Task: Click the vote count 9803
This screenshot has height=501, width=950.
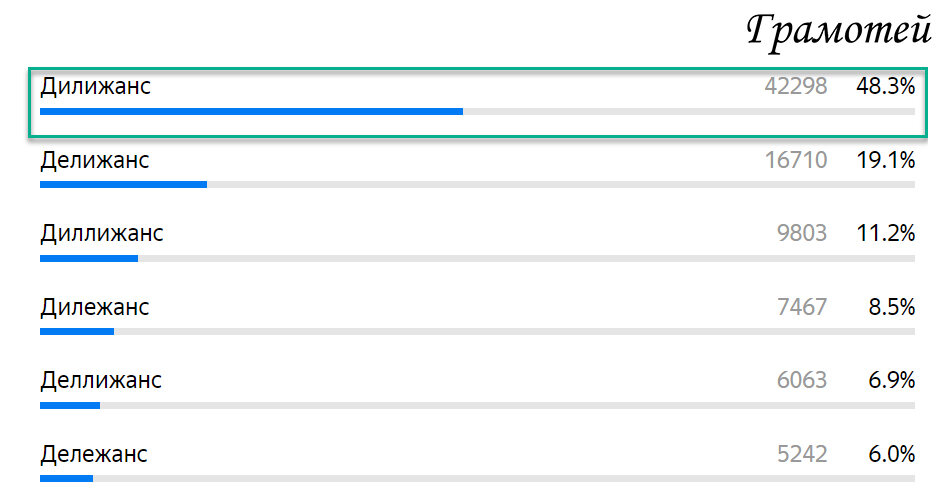Action: coord(802,234)
